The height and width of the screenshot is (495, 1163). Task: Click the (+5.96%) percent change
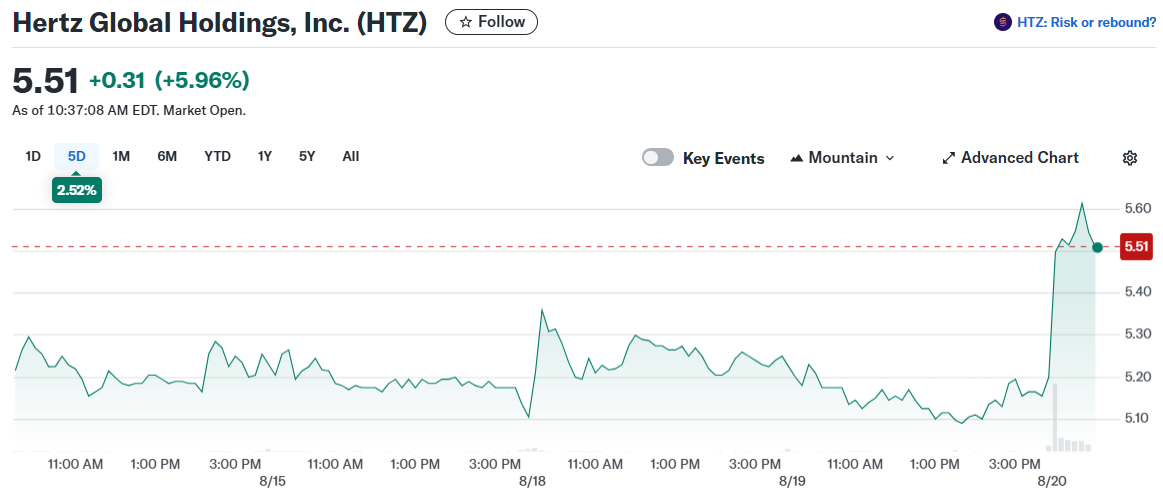tap(202, 80)
